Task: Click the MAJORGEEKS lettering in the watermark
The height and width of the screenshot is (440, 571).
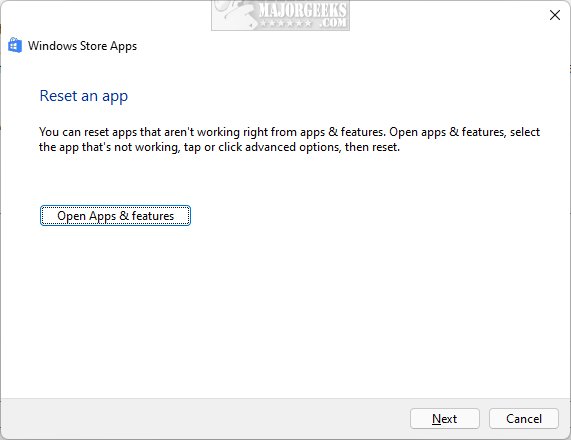Action: [303, 9]
